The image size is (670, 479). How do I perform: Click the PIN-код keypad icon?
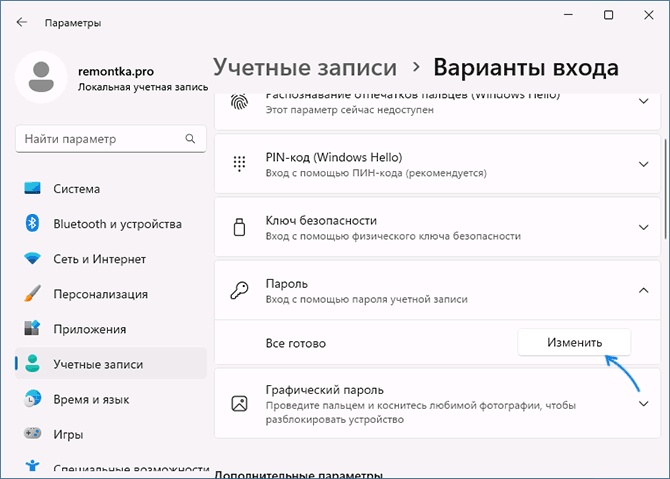[x=239, y=164]
